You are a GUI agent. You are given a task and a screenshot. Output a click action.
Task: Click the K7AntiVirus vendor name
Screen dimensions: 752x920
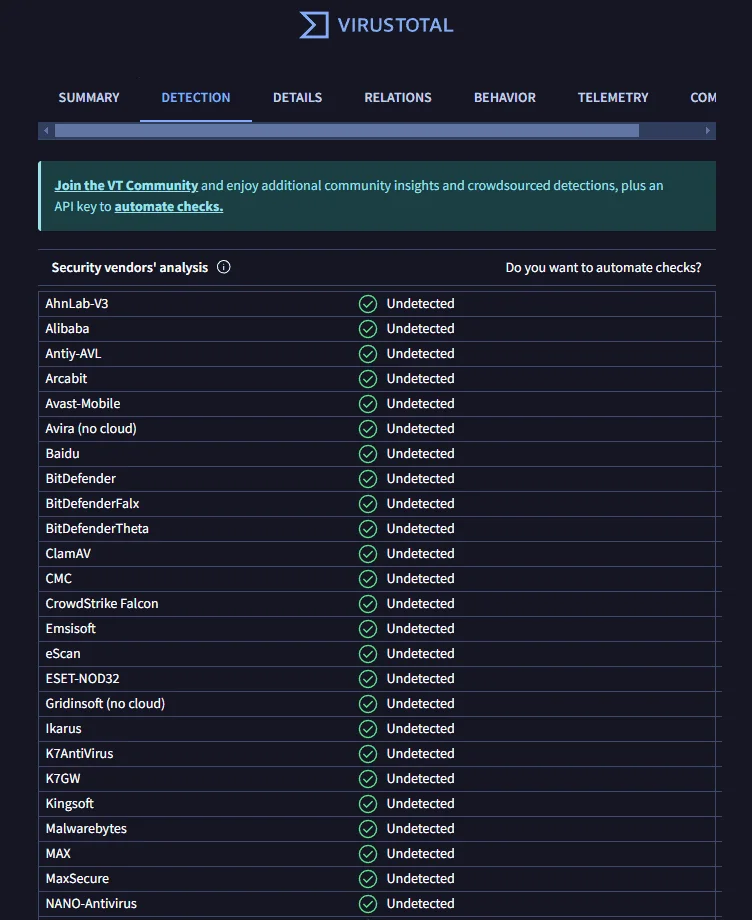tap(79, 754)
